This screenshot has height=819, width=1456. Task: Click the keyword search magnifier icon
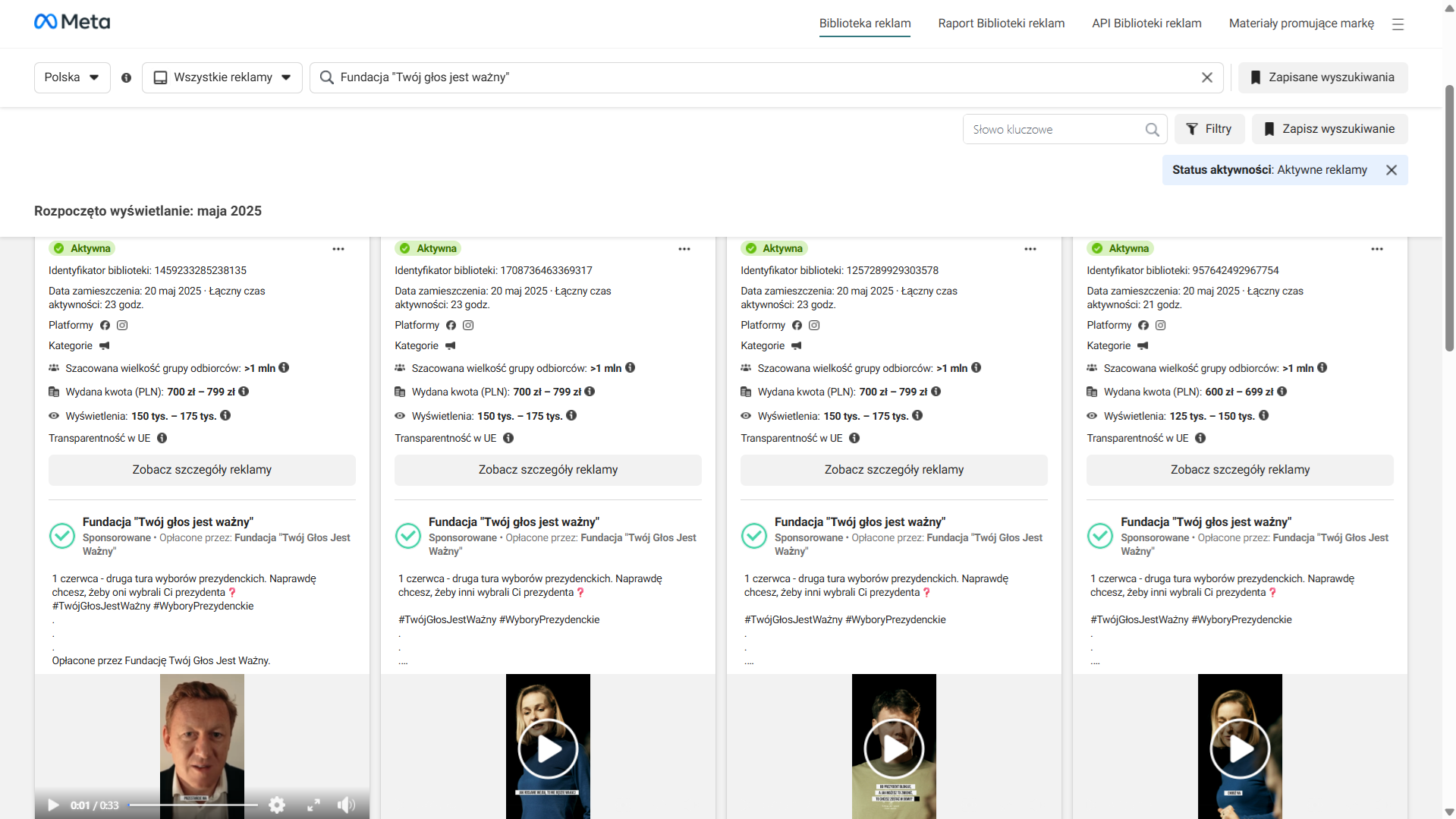[x=1152, y=130]
